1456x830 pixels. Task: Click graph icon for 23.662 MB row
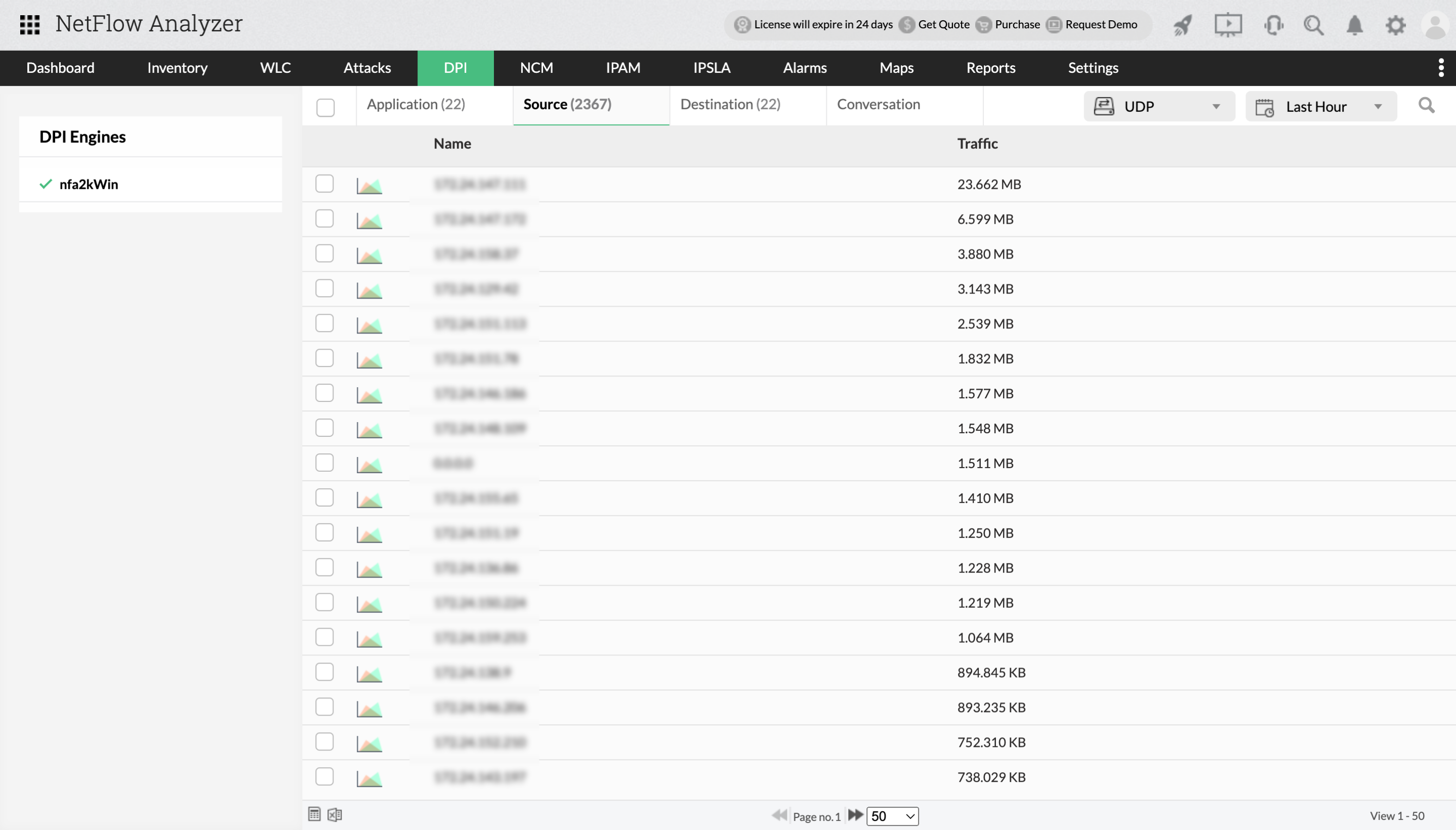point(369,186)
